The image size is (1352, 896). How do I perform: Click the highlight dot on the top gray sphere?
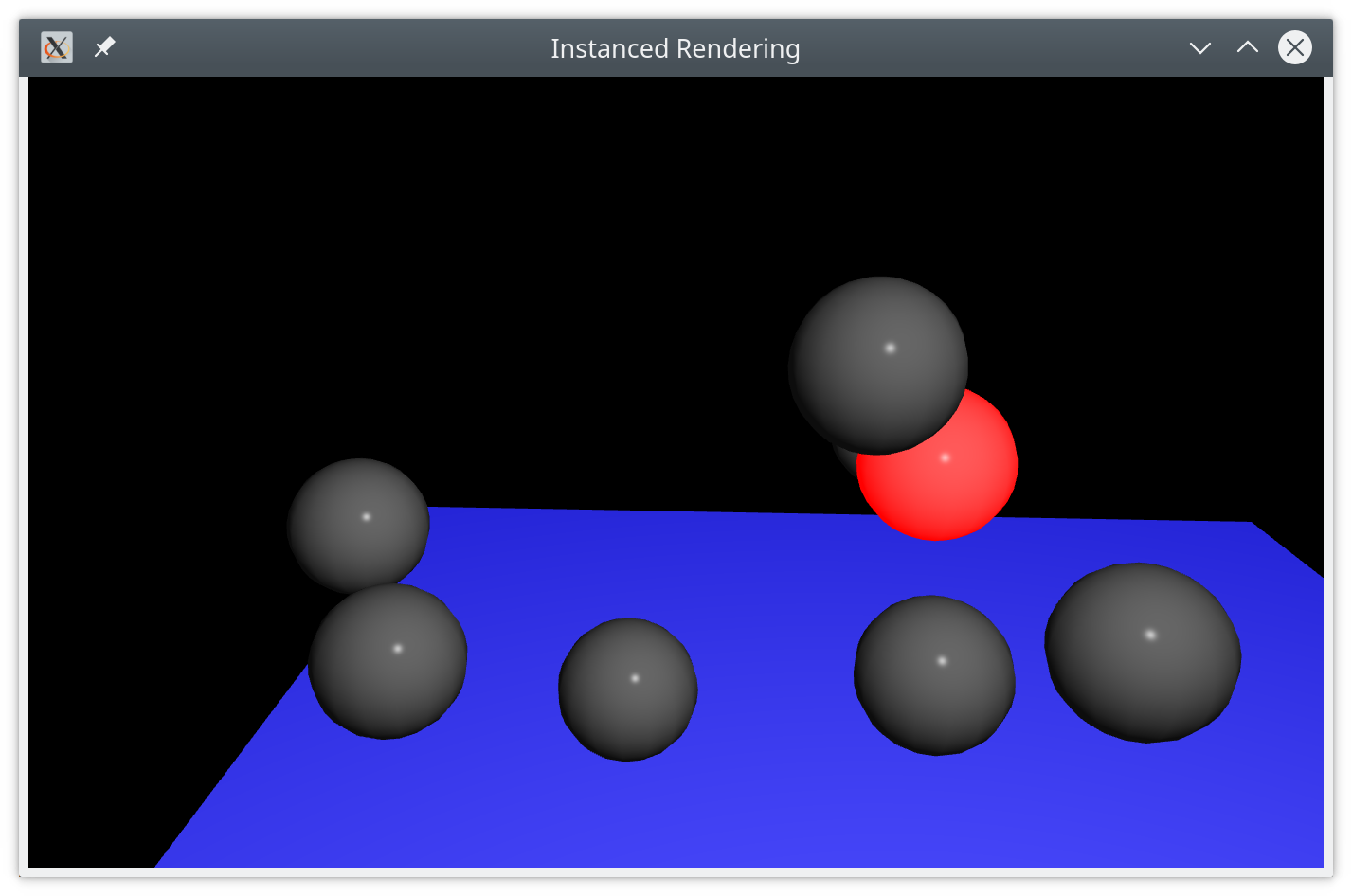point(890,348)
